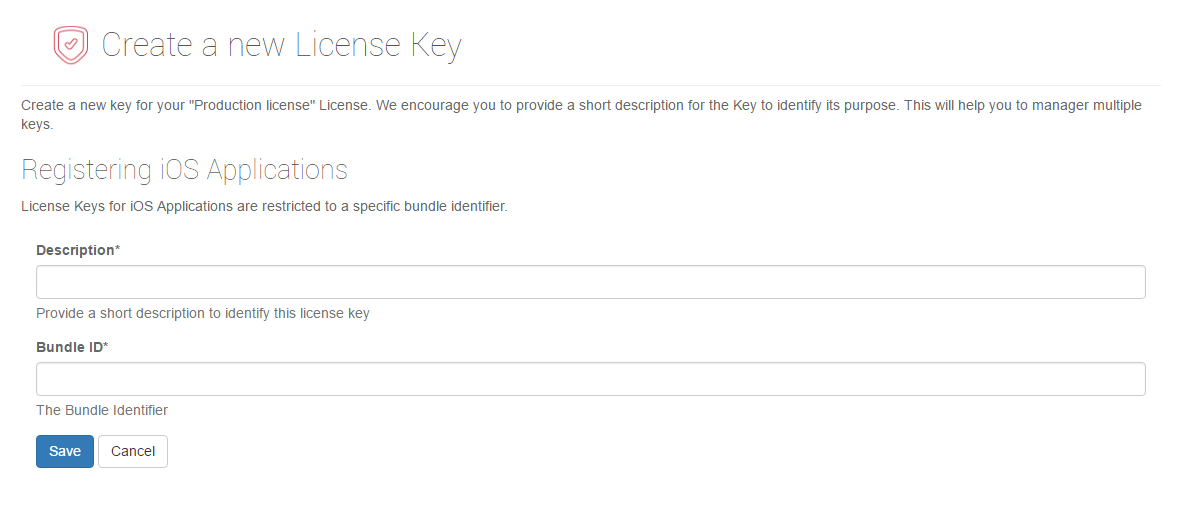Click the sentence about restricted bundle identifier
The height and width of the screenshot is (510, 1178).
[264, 207]
